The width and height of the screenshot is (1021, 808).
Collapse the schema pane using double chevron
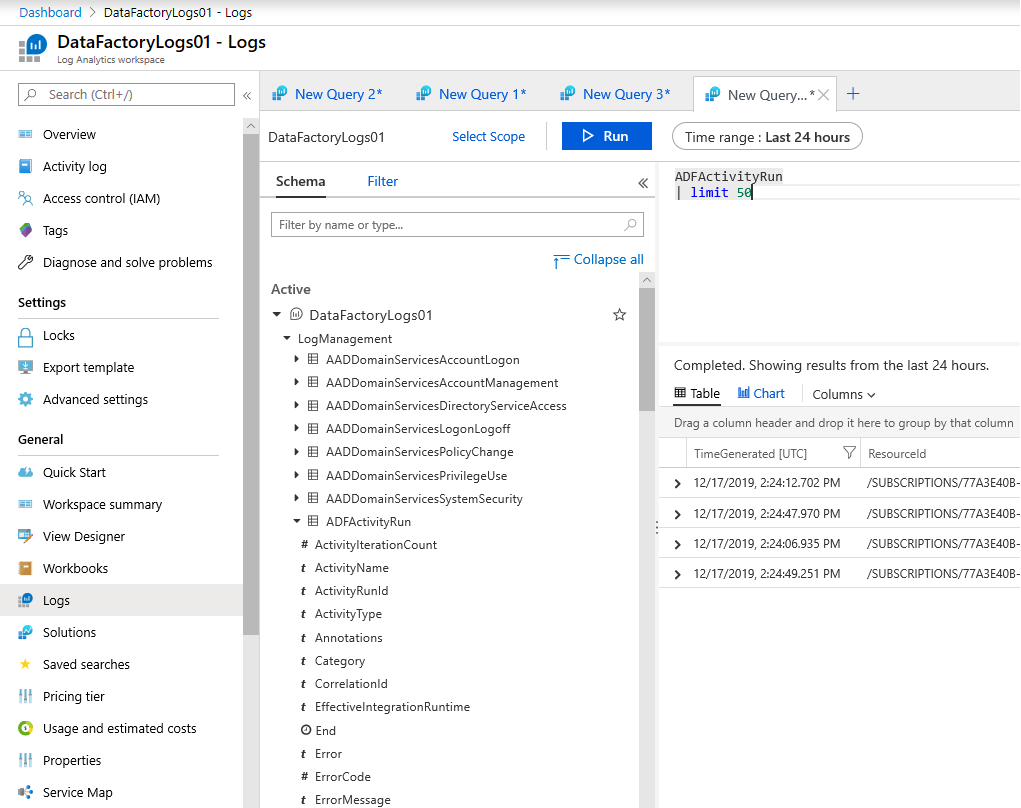(643, 183)
